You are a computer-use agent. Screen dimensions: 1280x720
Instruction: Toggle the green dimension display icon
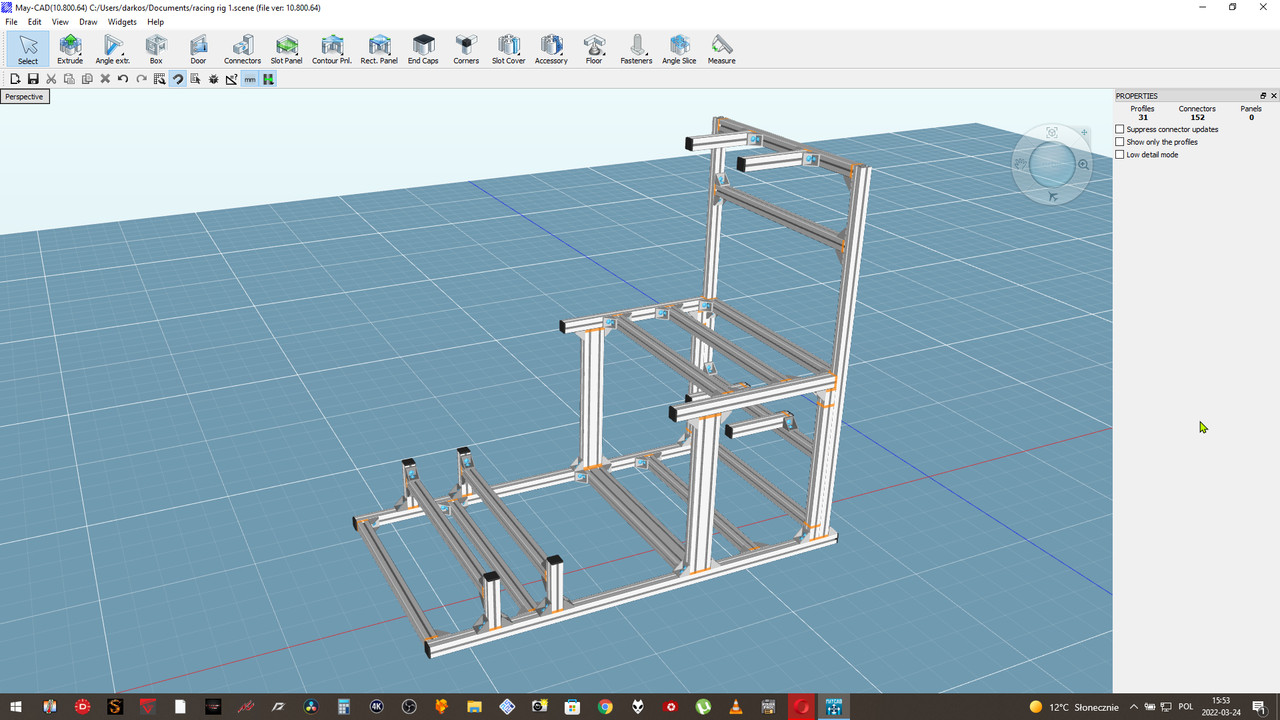click(268, 79)
